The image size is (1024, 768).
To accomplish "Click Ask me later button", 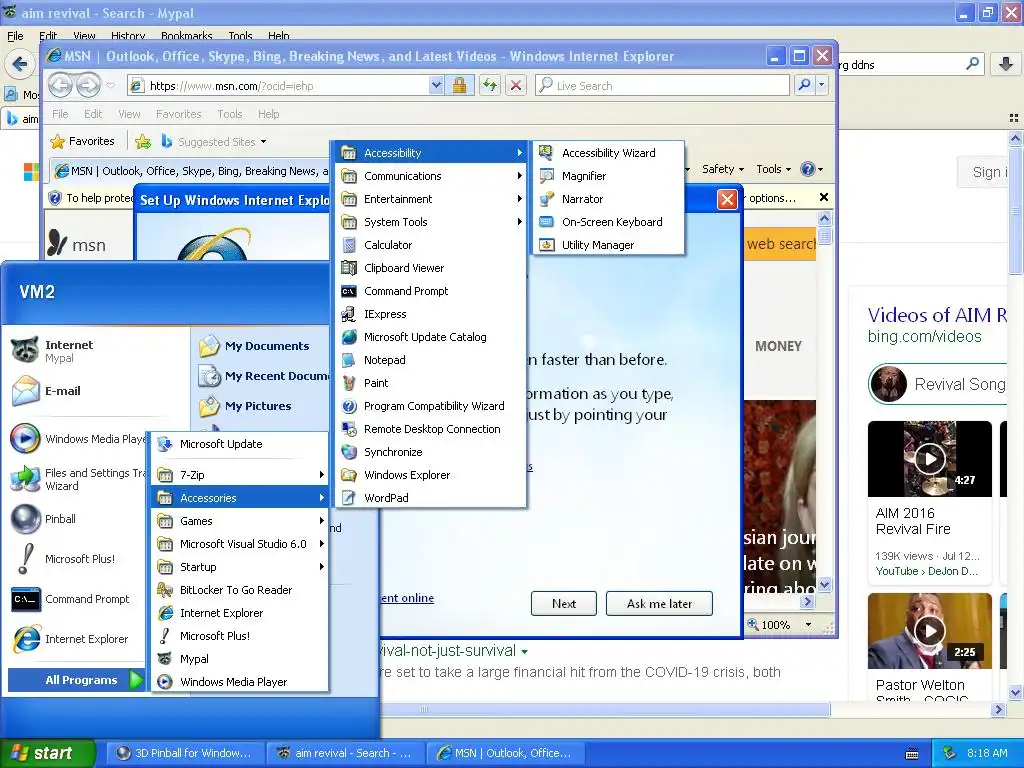I will coord(659,603).
